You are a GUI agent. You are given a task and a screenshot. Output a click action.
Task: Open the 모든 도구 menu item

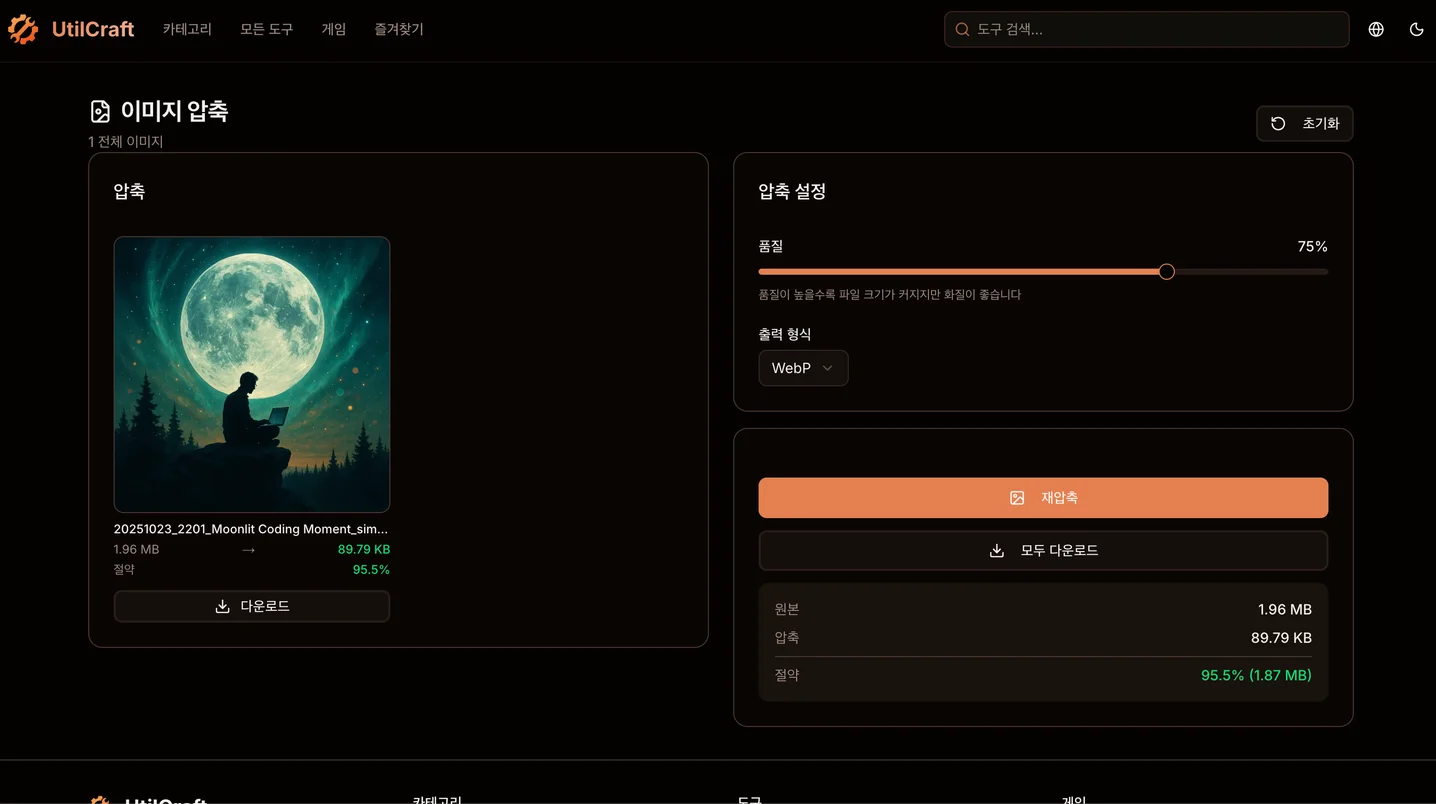pos(266,30)
